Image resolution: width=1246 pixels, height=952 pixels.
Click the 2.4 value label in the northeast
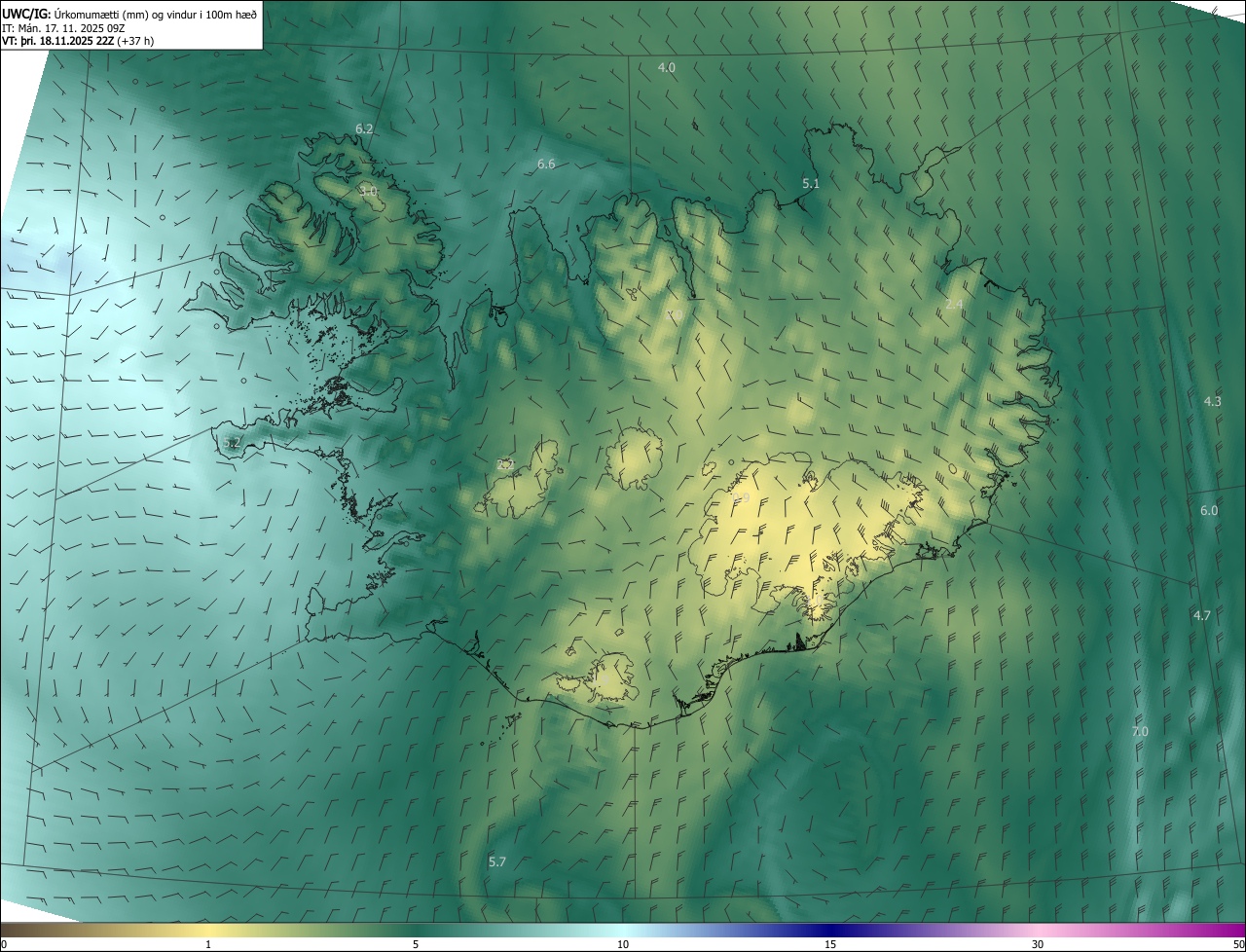coord(954,305)
